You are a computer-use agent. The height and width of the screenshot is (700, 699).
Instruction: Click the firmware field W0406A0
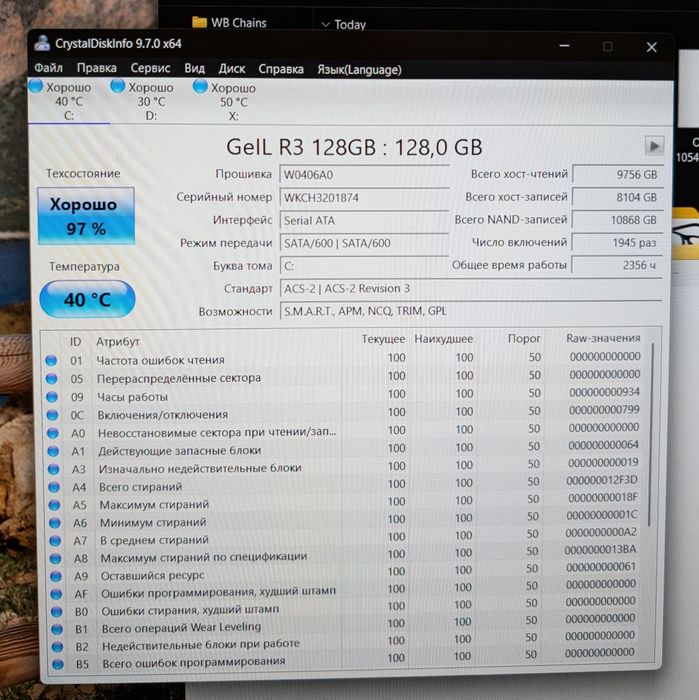point(364,175)
